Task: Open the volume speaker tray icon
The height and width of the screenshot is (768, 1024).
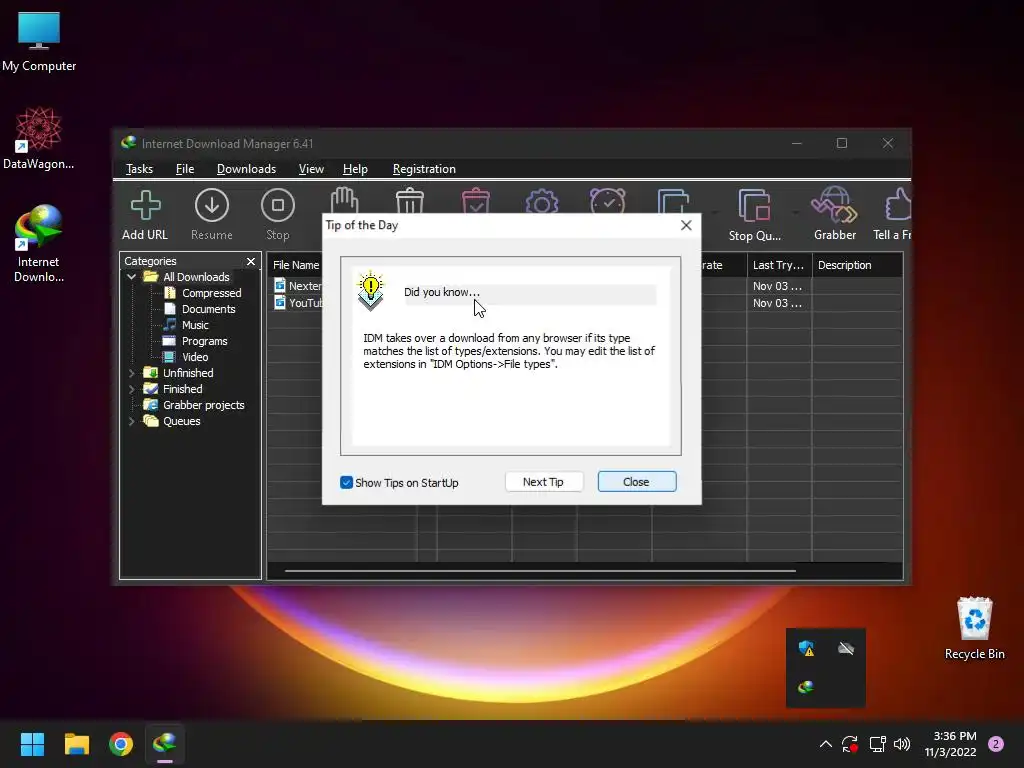Action: [x=902, y=744]
